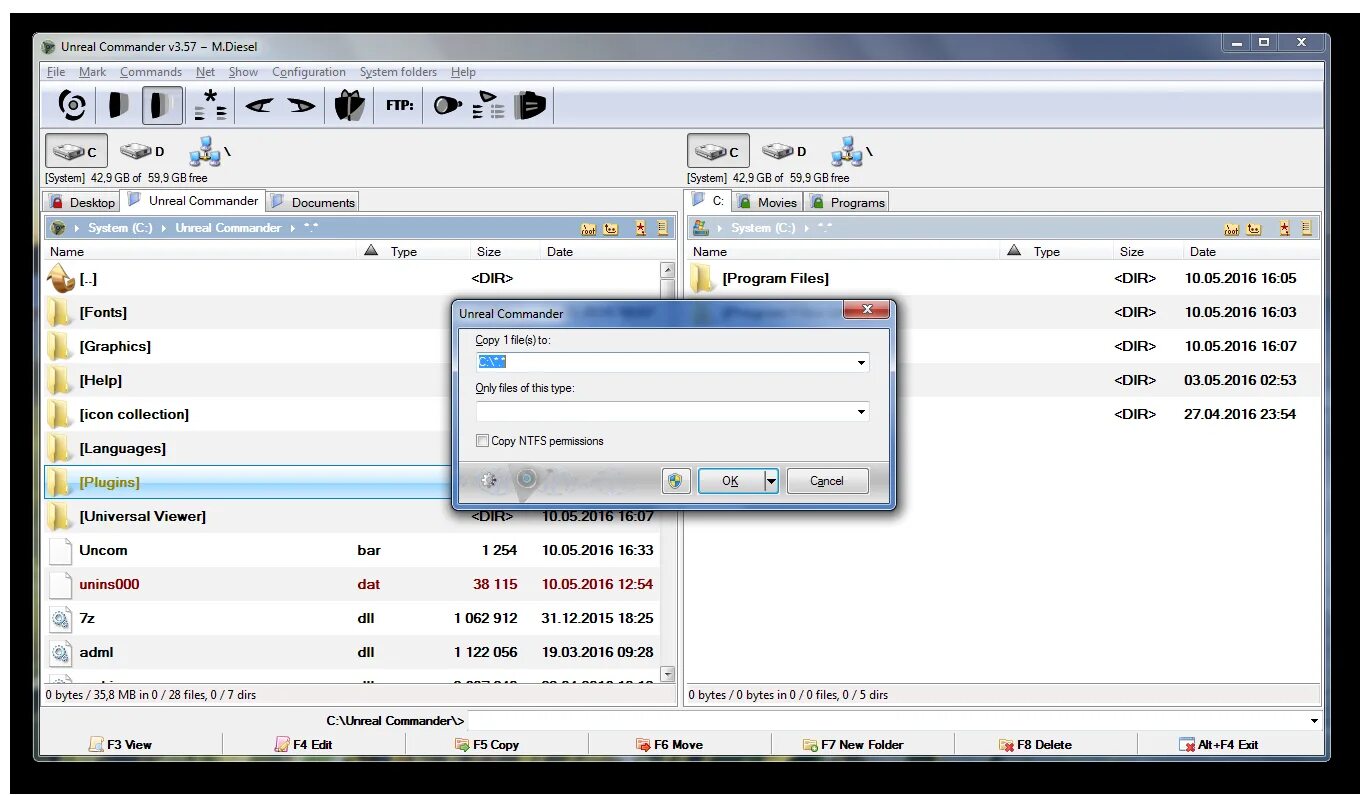The width and height of the screenshot is (1364, 795).
Task: Click the refresh swirl icon in toolbar
Action: pyautogui.click(x=72, y=105)
